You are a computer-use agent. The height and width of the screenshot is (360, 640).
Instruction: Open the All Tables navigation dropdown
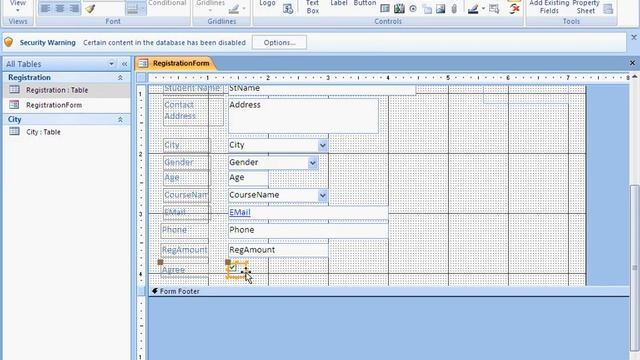[111, 64]
